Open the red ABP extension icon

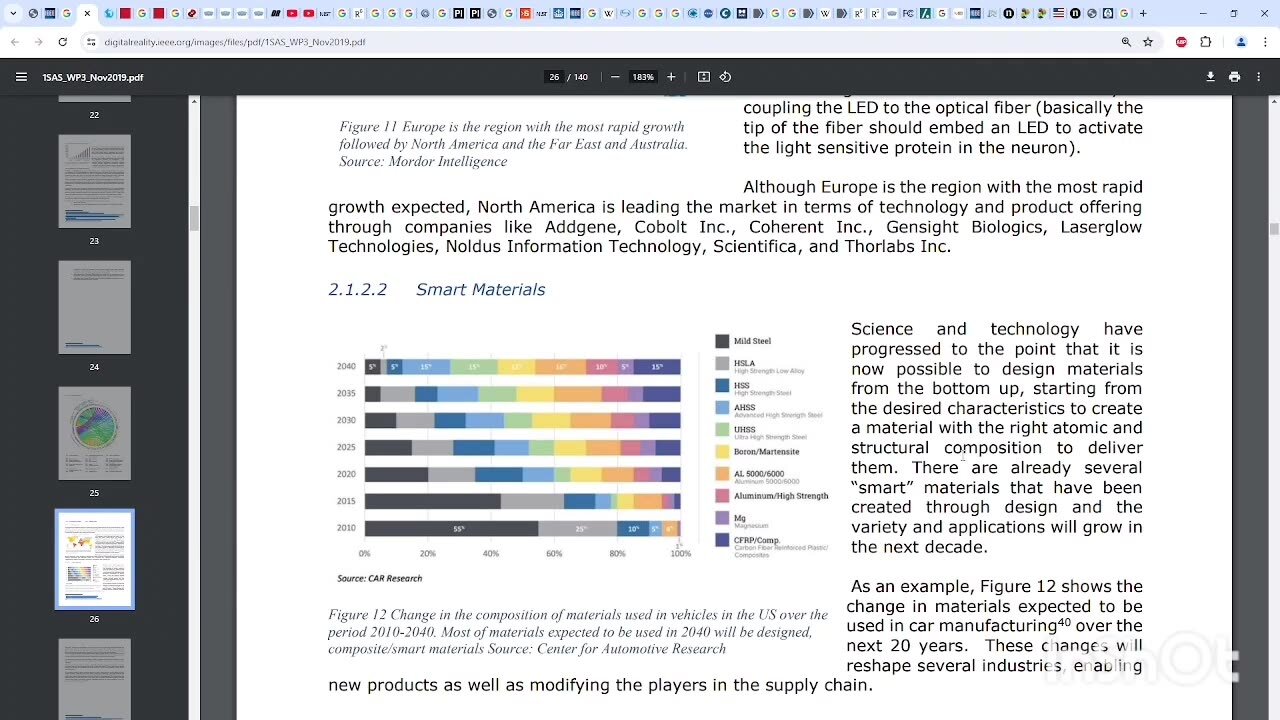point(1181,42)
